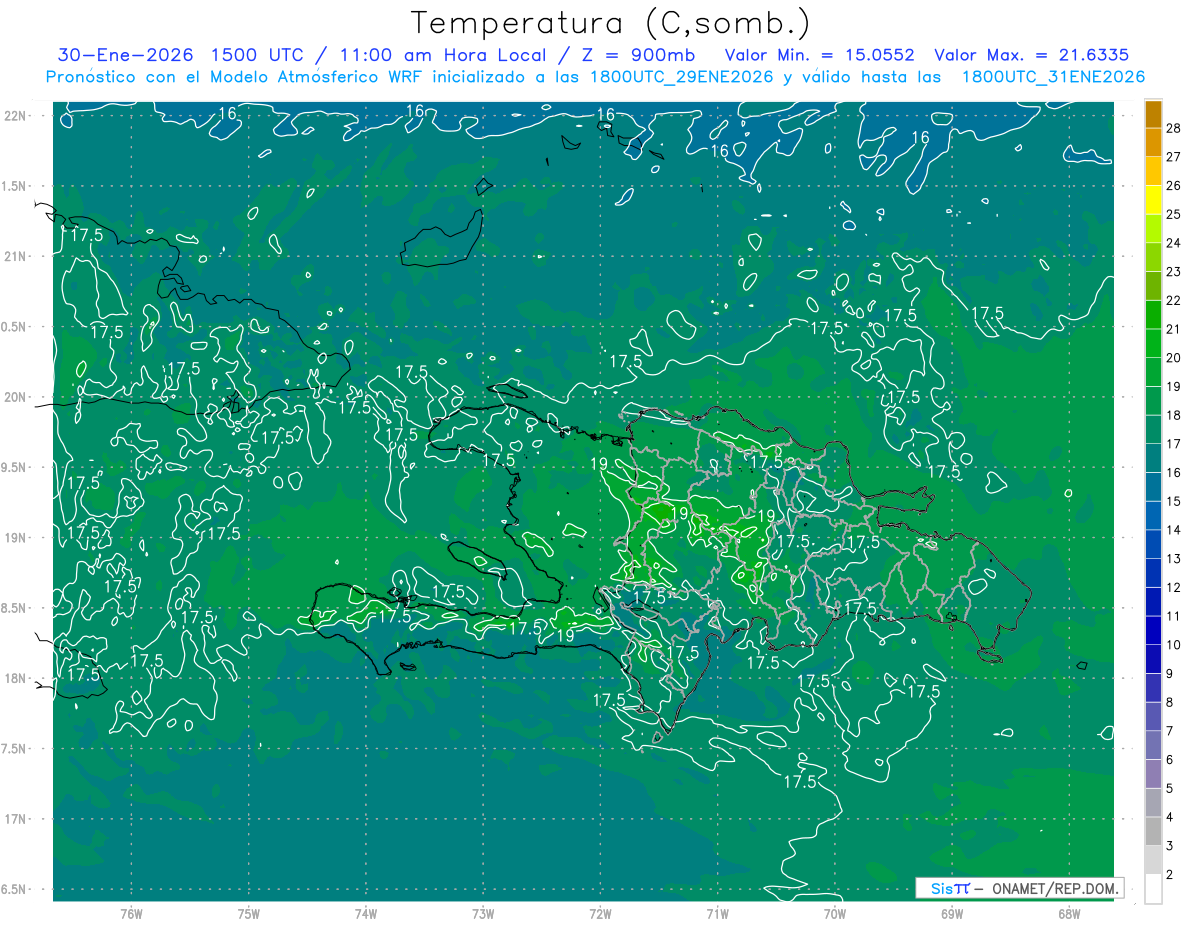Click the '18N' latitude axis label
The height and width of the screenshot is (927, 1200).
(16, 678)
